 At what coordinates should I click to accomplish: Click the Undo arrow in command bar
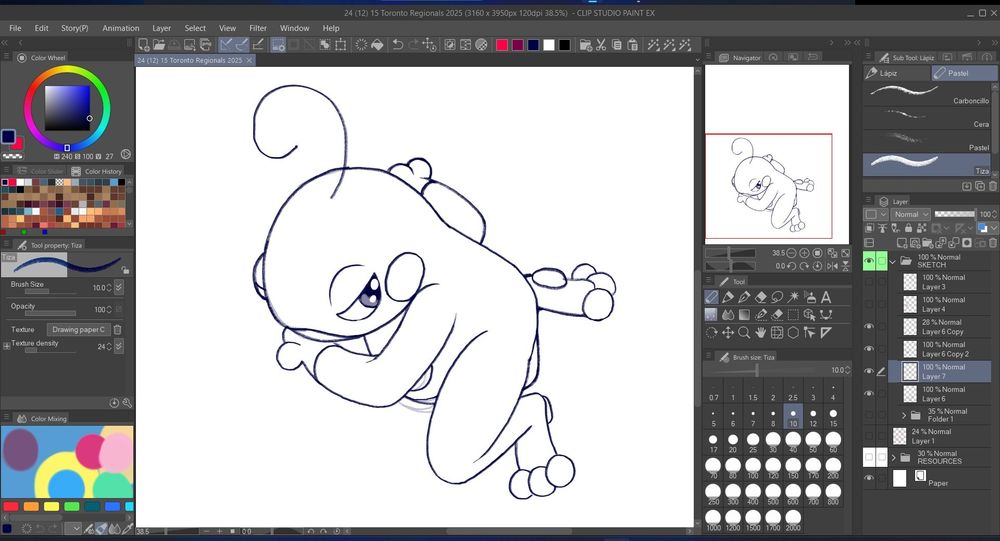[x=397, y=45]
